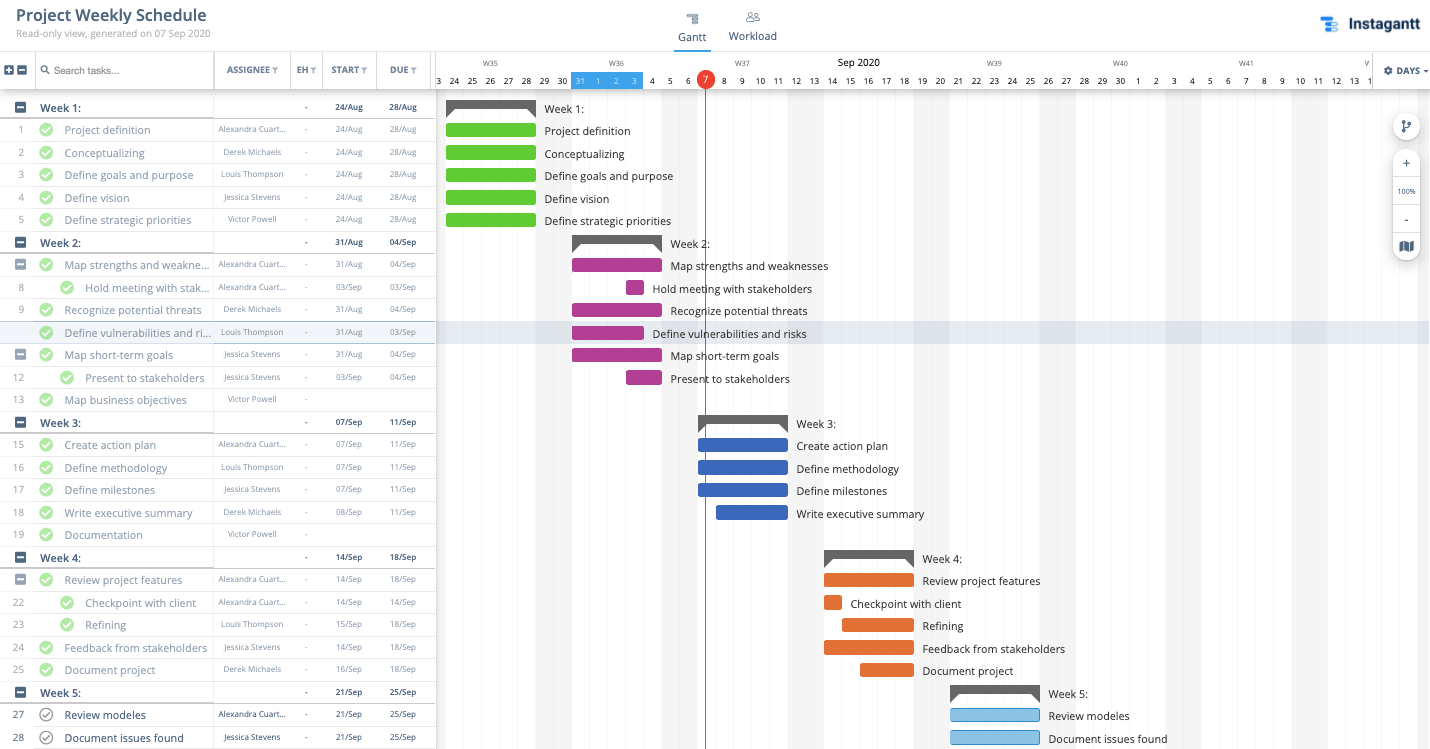Open the timeline minimap icon
This screenshot has height=749, width=1430.
point(1406,246)
